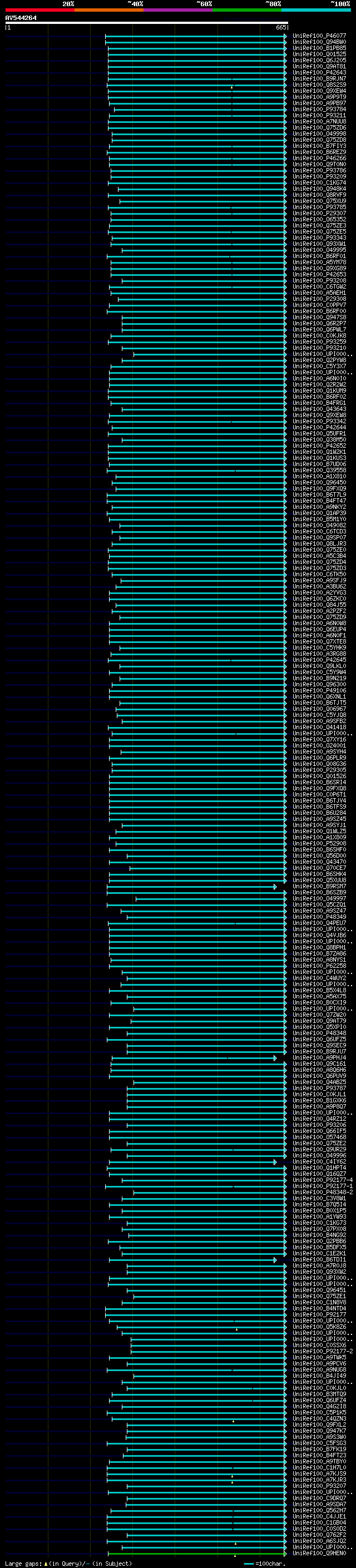Click the orange ~40% identity legend segment
Viewport: 356px width, 1568px height.
tap(109, 10)
